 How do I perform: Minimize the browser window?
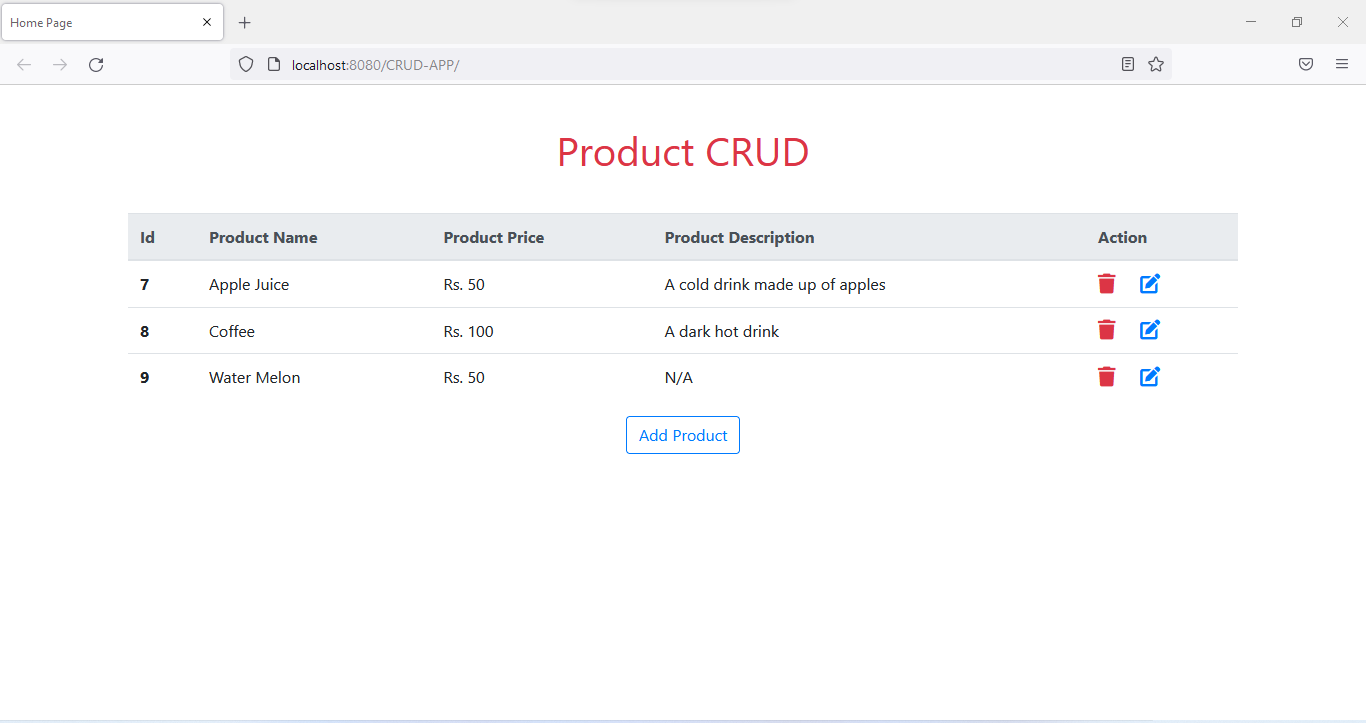[1251, 22]
